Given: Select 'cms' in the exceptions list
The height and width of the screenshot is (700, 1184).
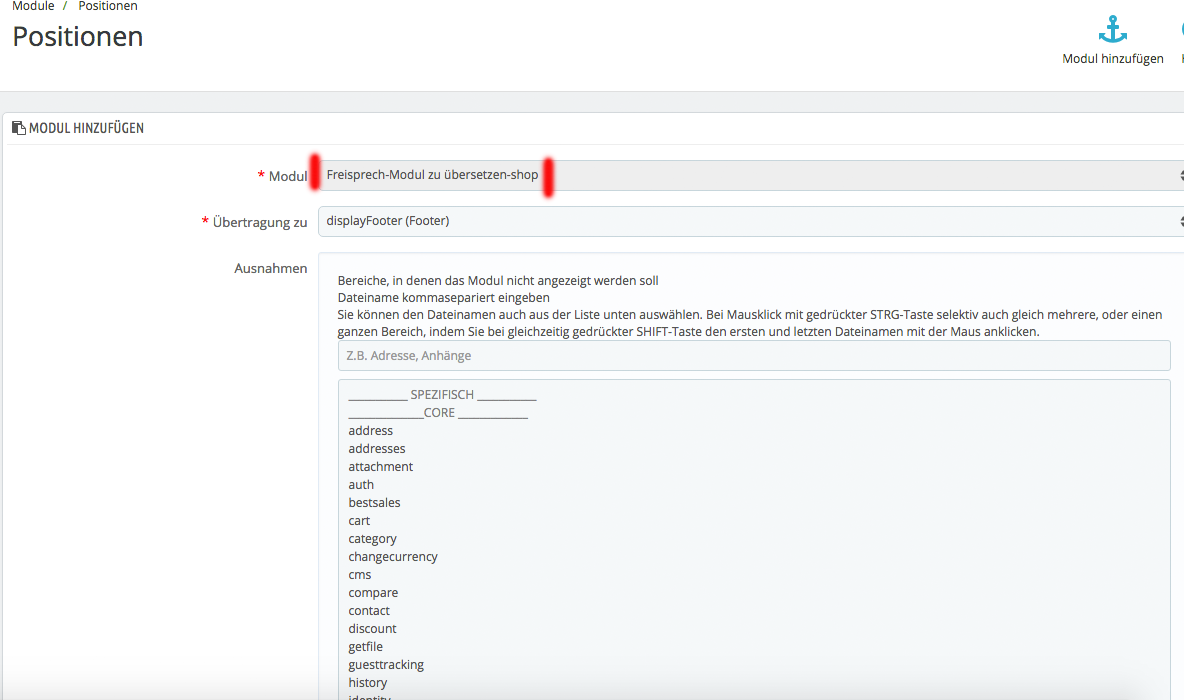Looking at the screenshot, I should [x=360, y=575].
